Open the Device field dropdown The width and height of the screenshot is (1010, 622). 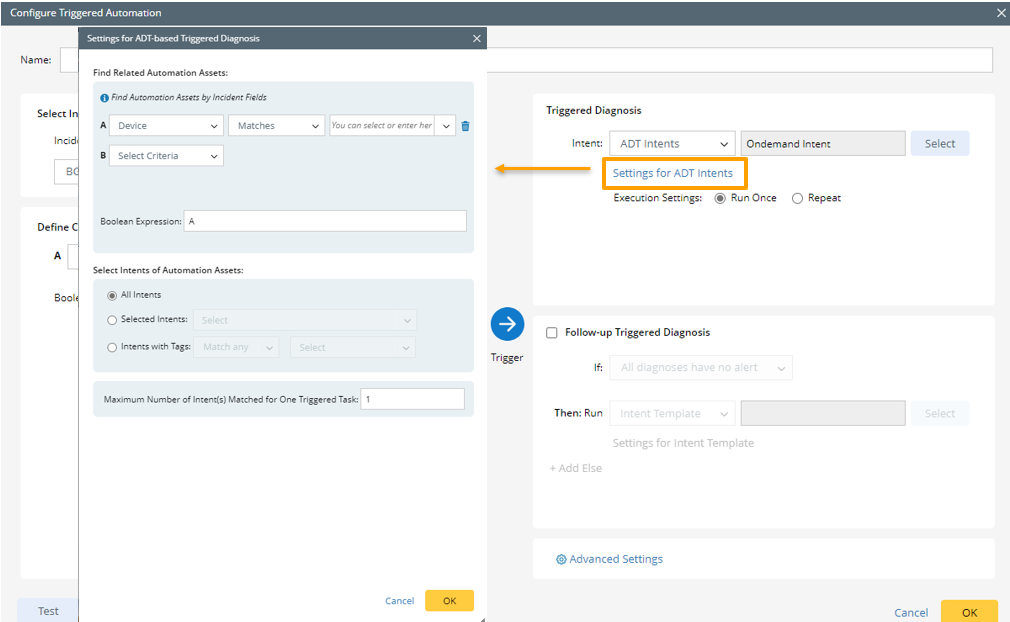pos(165,126)
